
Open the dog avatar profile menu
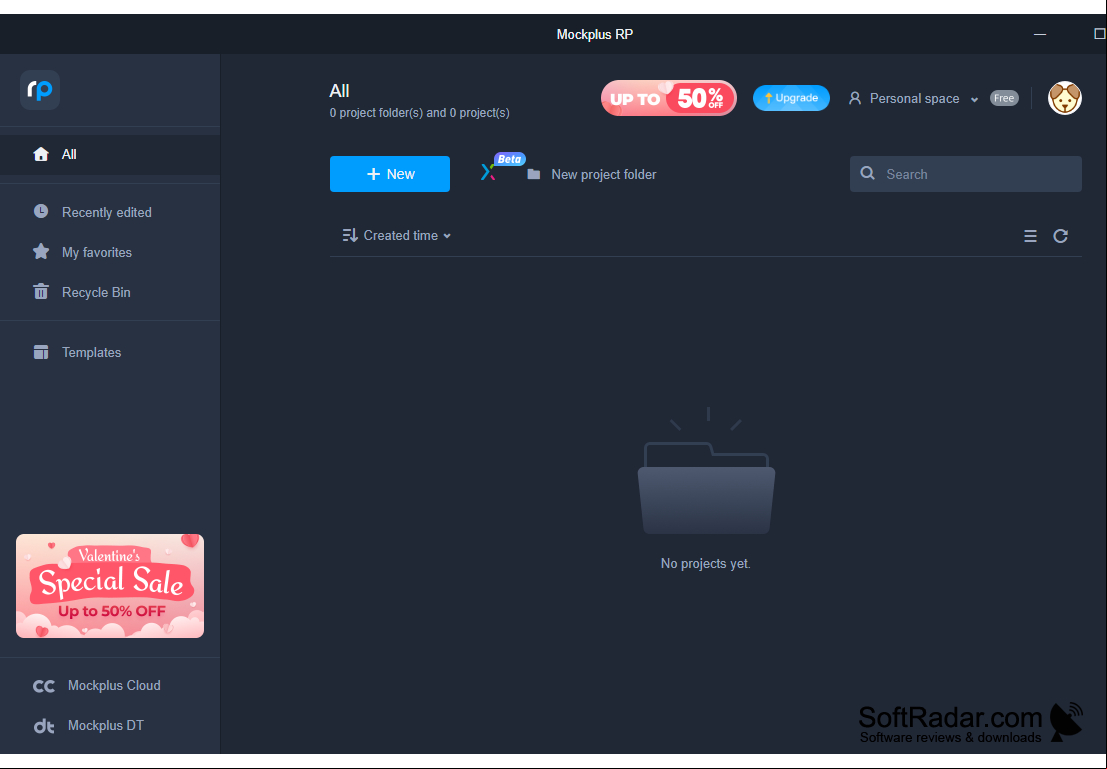click(x=1065, y=98)
